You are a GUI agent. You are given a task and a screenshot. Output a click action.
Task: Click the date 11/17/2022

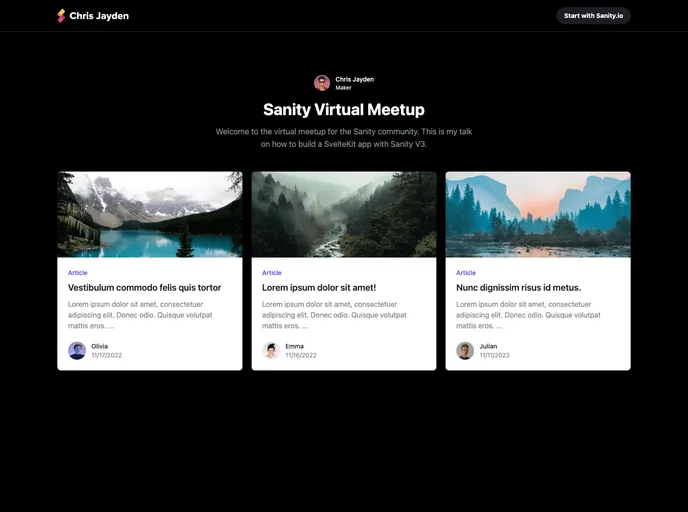(107, 355)
